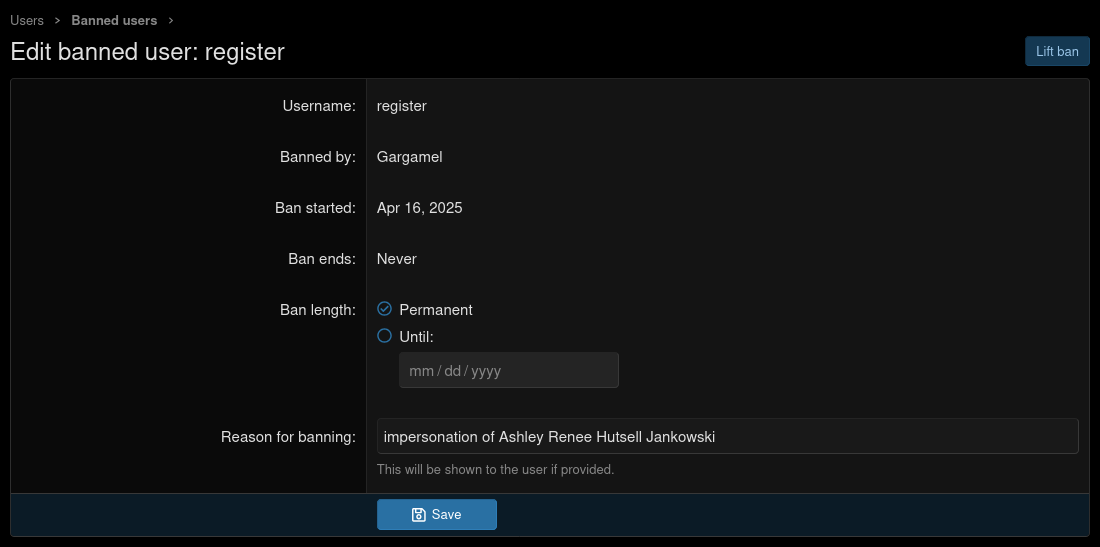Click the Until: option label text
The width and height of the screenshot is (1100, 547).
point(416,337)
